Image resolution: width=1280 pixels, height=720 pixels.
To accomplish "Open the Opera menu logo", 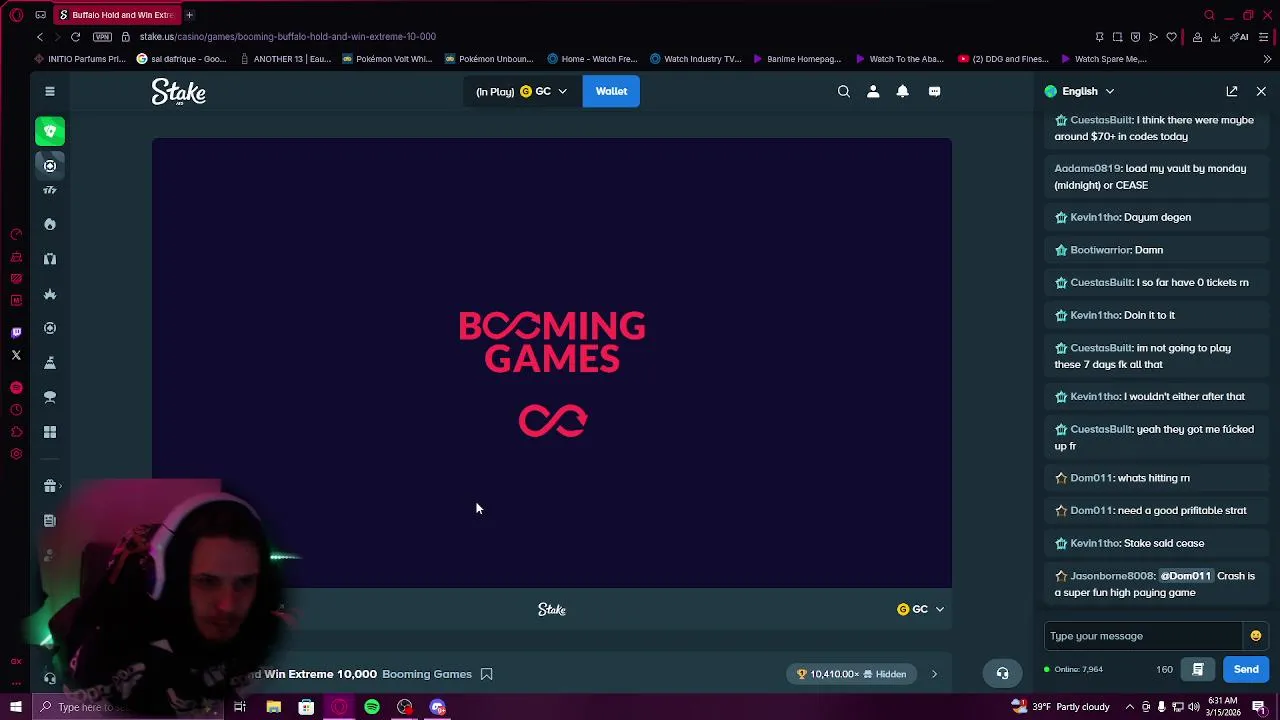I will tap(16, 15).
